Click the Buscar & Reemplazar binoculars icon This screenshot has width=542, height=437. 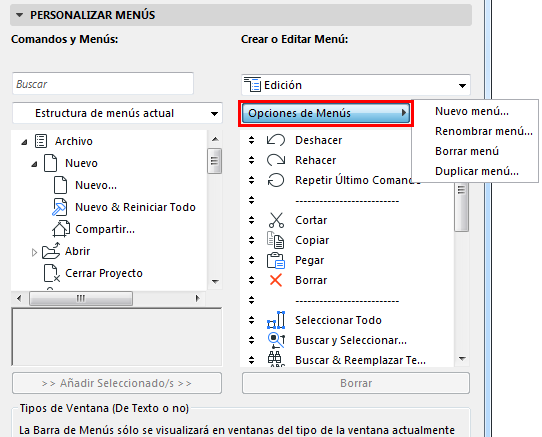click(276, 359)
